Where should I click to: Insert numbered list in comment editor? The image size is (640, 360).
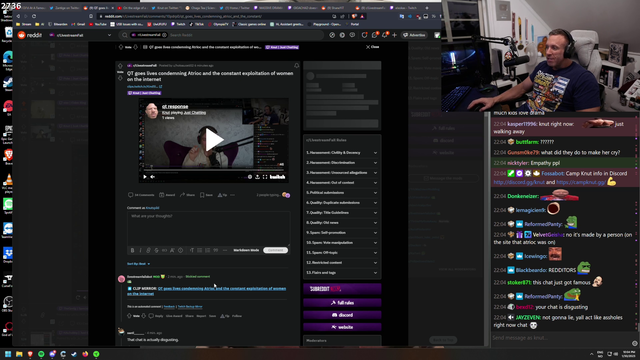pyautogui.click(x=208, y=250)
